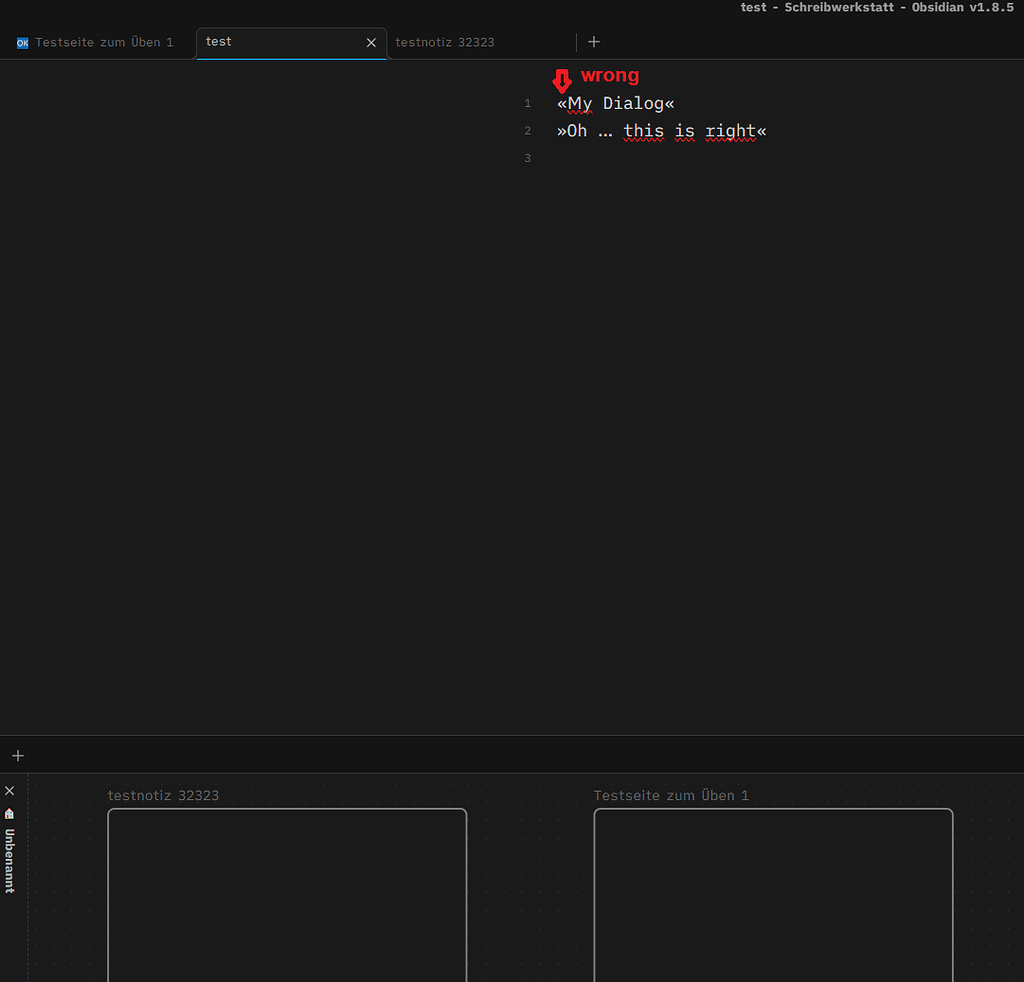Click the underlined word this on line 2
This screenshot has height=982, width=1024.
point(643,130)
